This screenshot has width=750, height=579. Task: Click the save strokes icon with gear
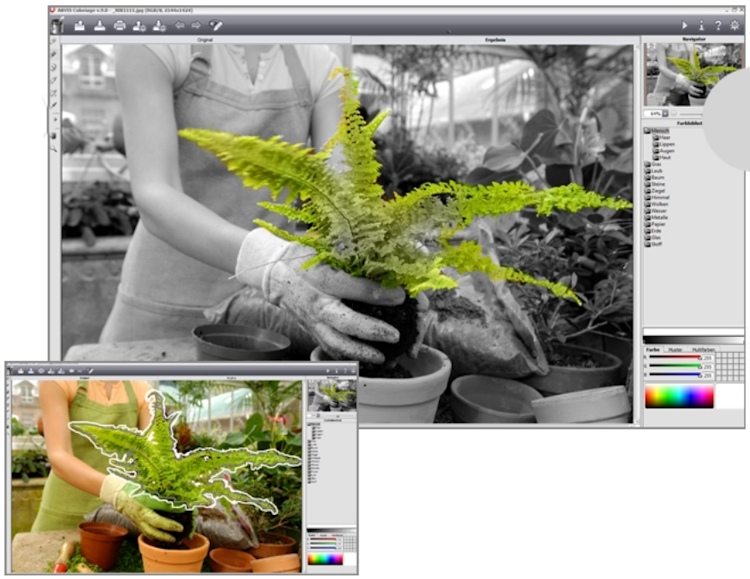pos(159,26)
